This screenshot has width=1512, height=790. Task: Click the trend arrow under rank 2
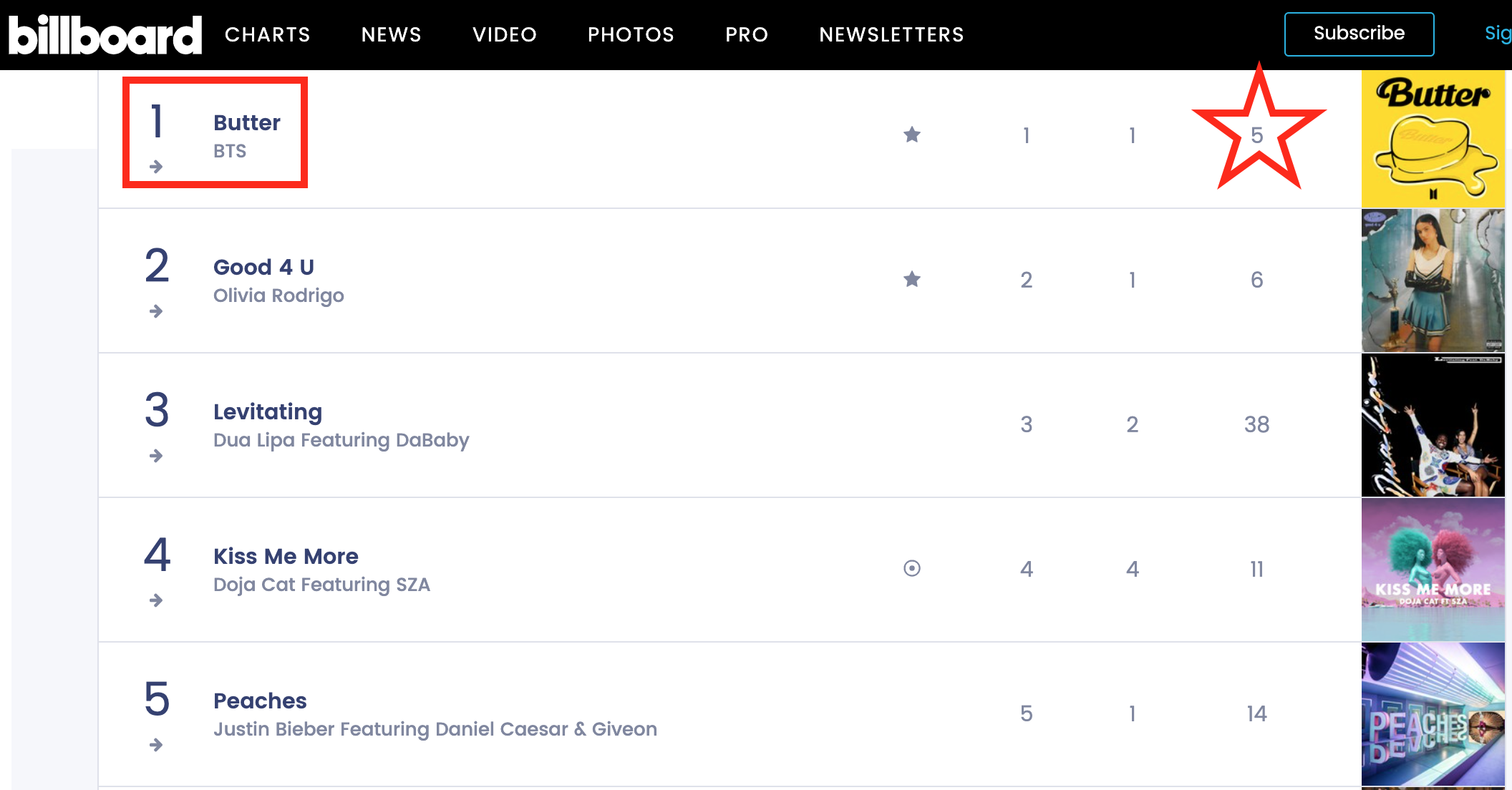coord(156,311)
